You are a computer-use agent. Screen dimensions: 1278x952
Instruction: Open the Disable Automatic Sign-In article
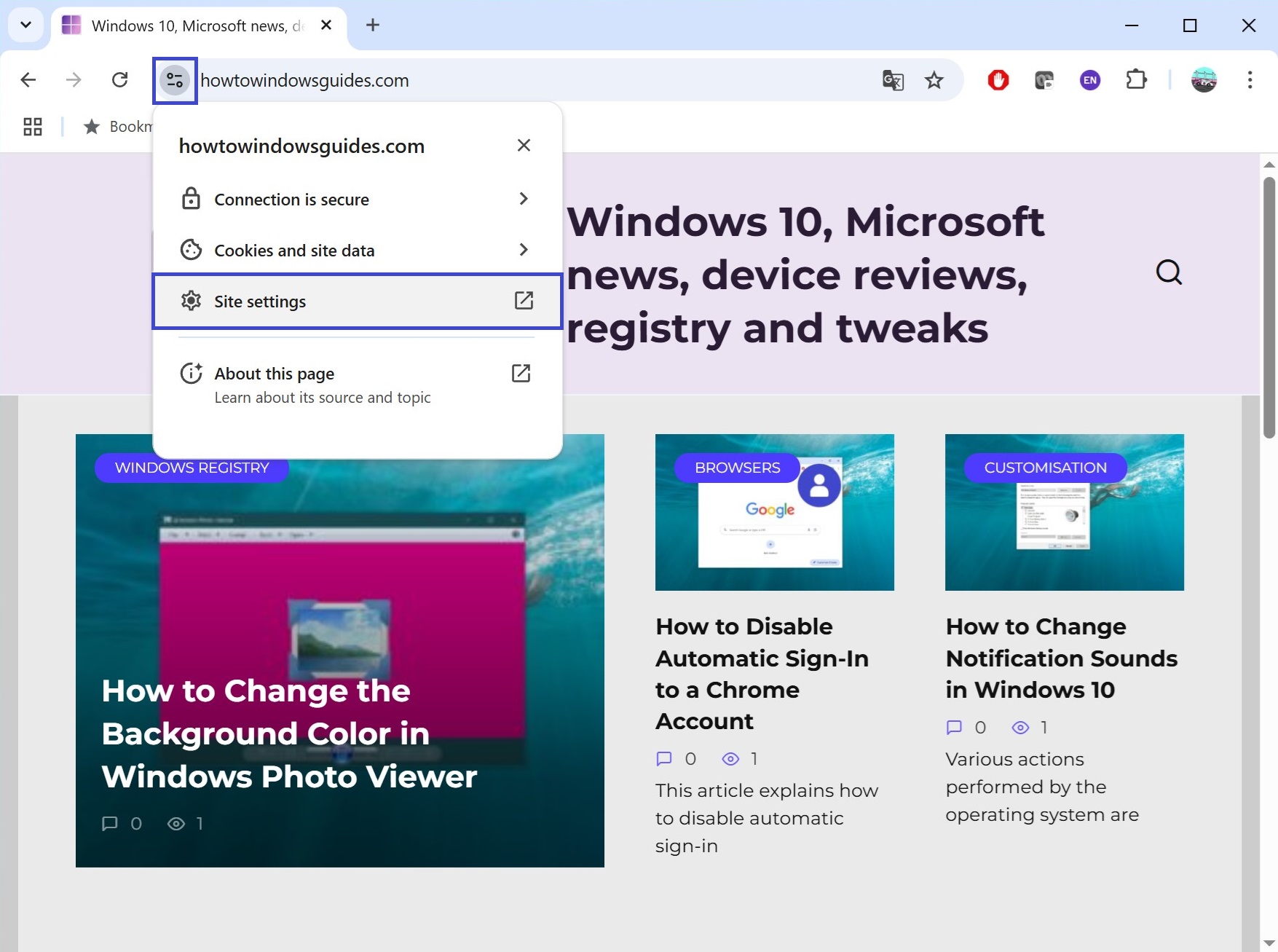point(762,674)
